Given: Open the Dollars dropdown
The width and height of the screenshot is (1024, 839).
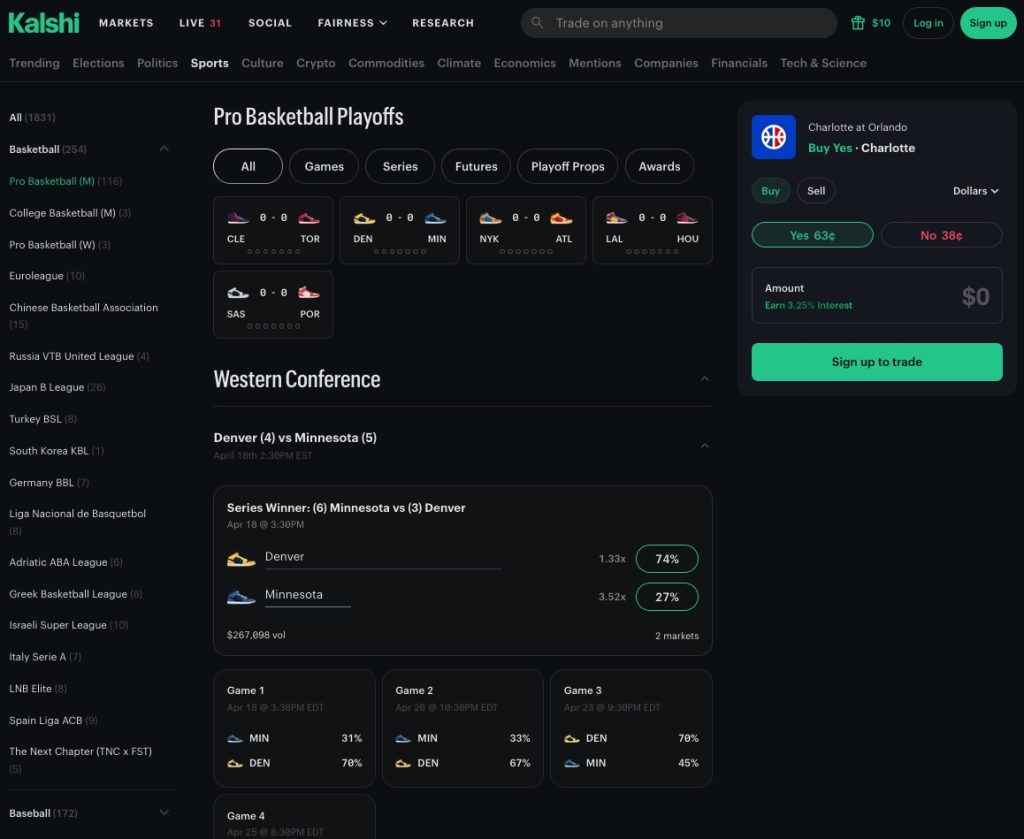Looking at the screenshot, I should (976, 191).
